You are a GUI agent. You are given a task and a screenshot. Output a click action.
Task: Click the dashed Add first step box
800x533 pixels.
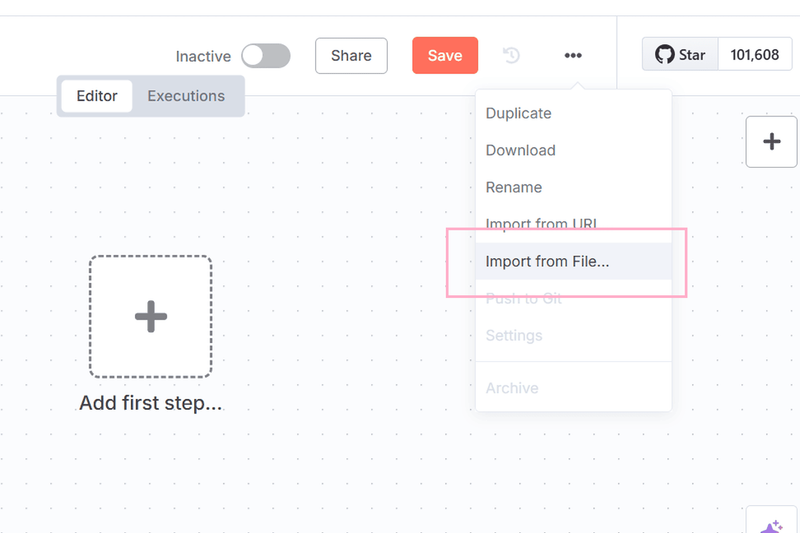click(x=150, y=317)
